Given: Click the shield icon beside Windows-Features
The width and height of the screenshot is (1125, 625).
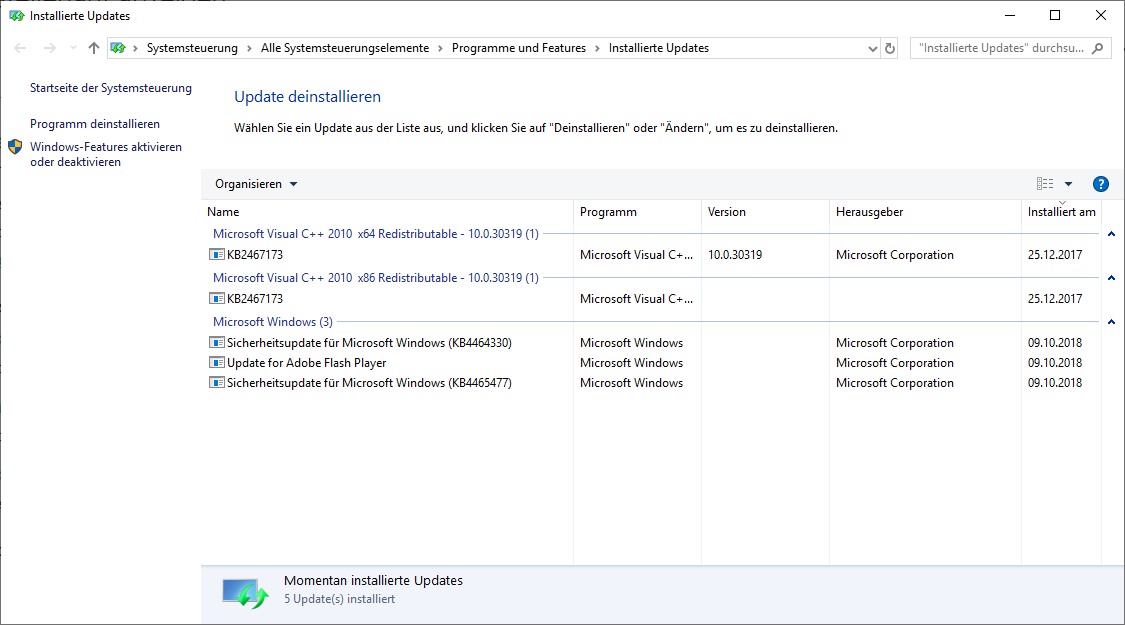Looking at the screenshot, I should tap(15, 147).
